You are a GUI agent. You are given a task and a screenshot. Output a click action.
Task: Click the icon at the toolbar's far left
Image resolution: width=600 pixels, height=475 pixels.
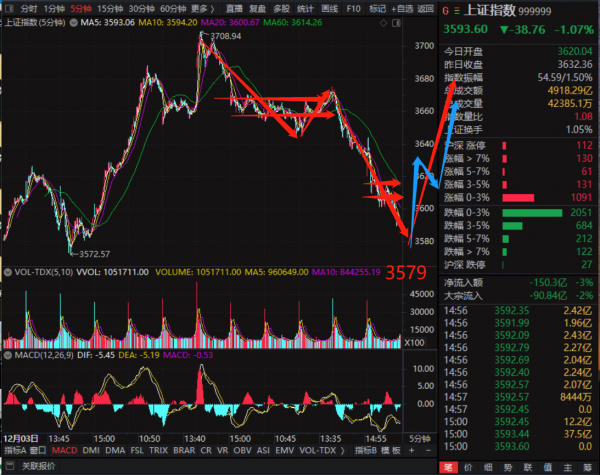point(8,8)
